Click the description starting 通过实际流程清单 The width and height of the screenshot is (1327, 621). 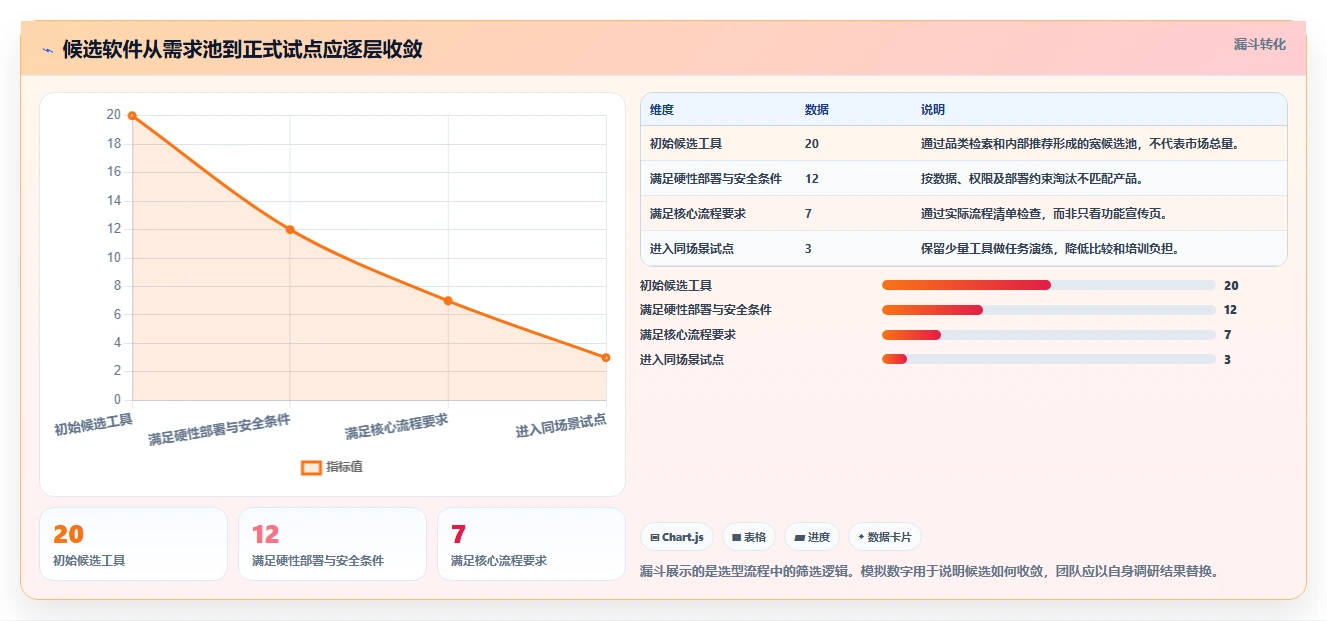point(1044,214)
